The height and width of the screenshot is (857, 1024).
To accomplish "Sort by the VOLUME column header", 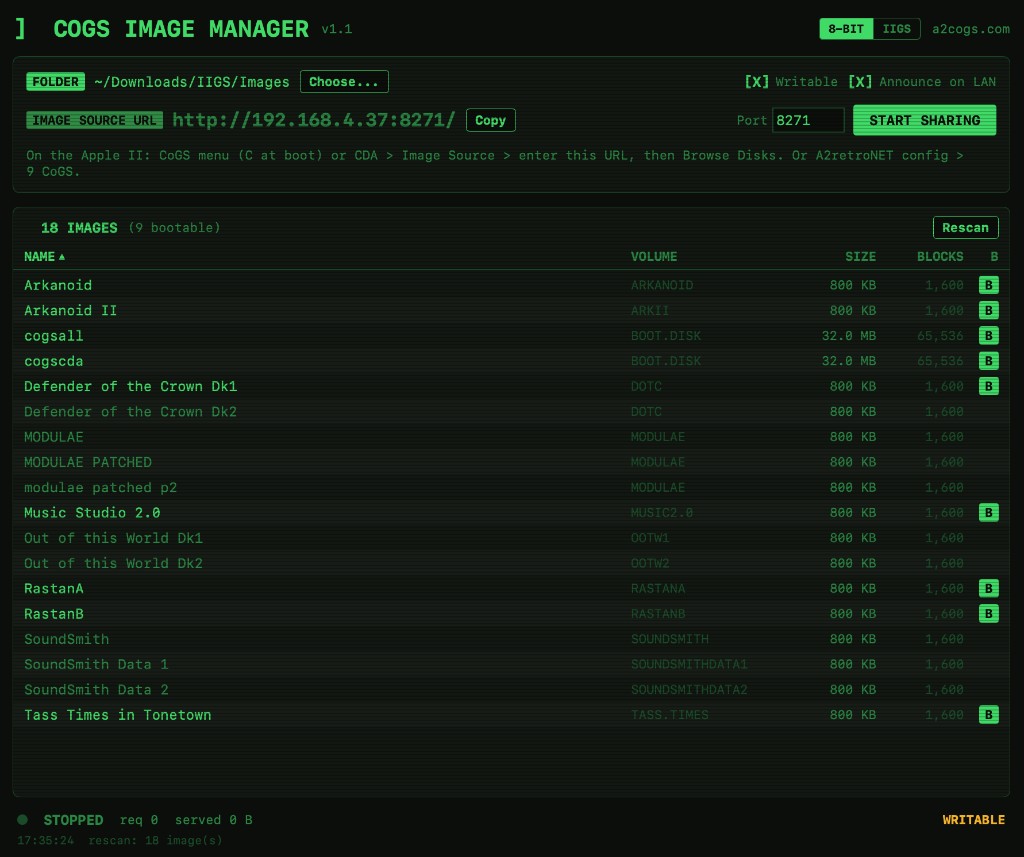I will click(x=654, y=257).
